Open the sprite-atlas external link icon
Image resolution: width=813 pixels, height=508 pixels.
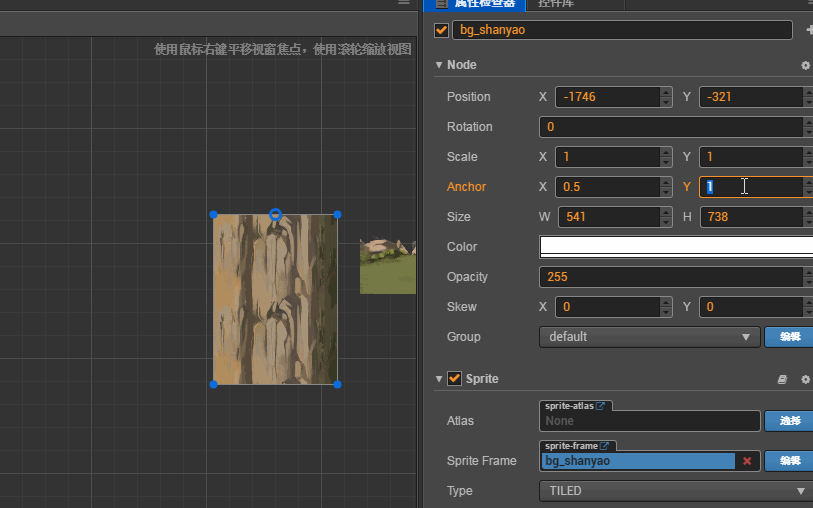tap(600, 406)
